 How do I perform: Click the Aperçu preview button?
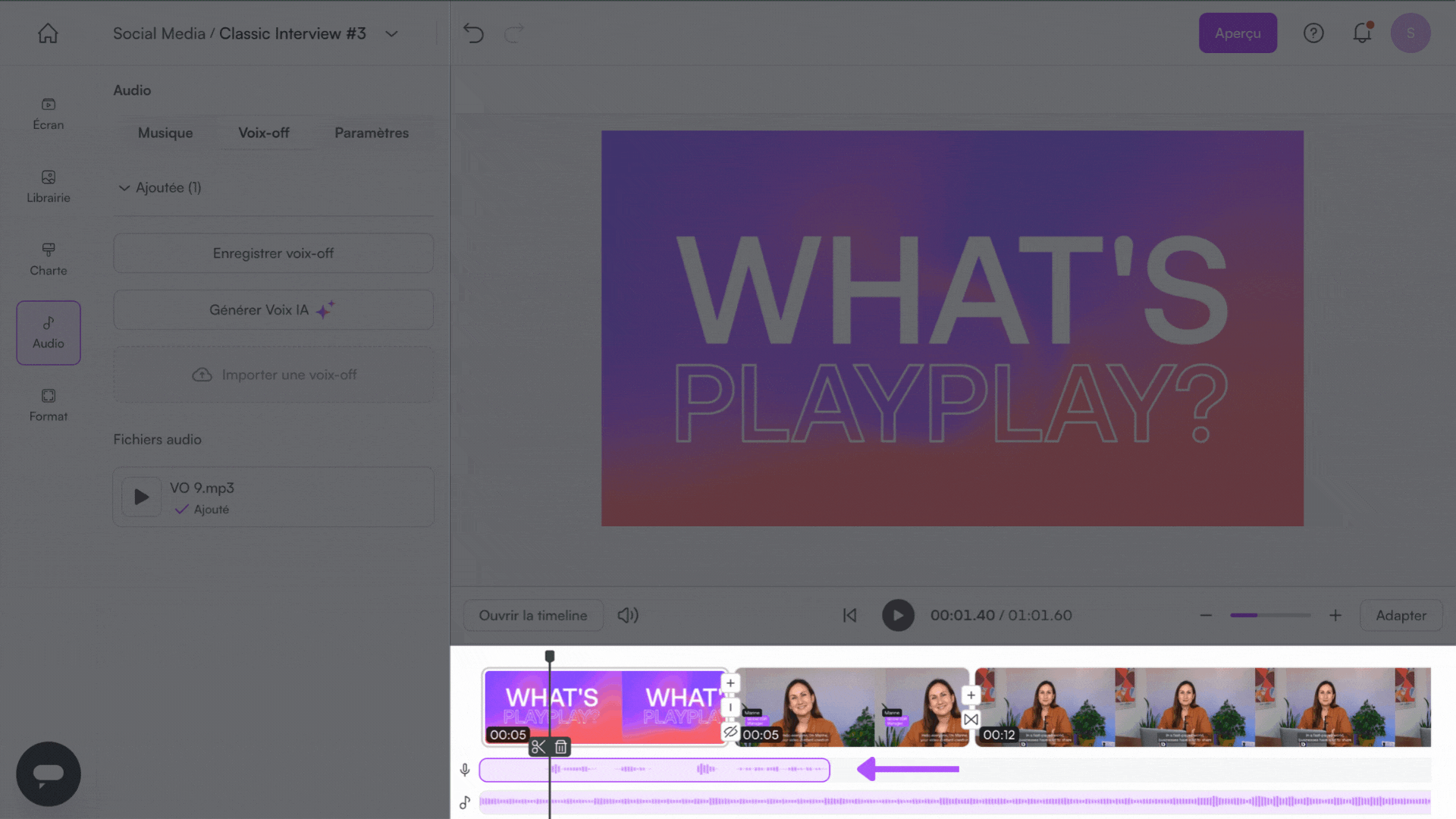pos(1238,33)
